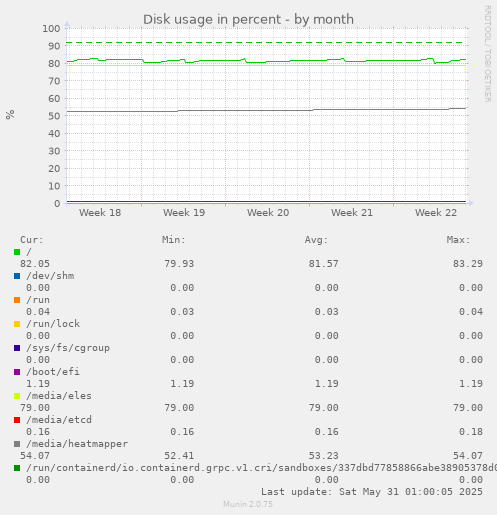Click the Last update timestamp text
This screenshot has width=497, height=515.
tap(372, 492)
